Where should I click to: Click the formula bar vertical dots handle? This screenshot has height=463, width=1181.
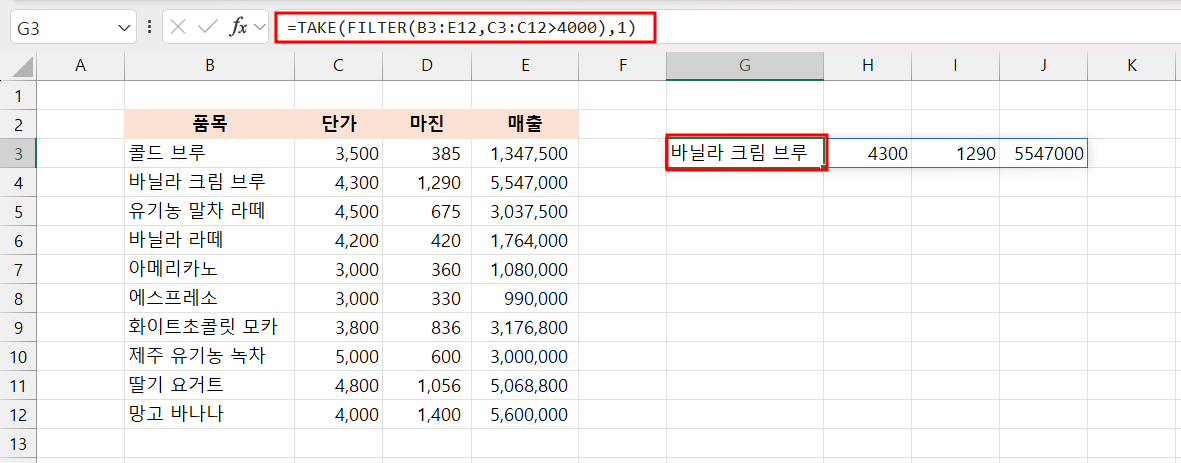149,28
